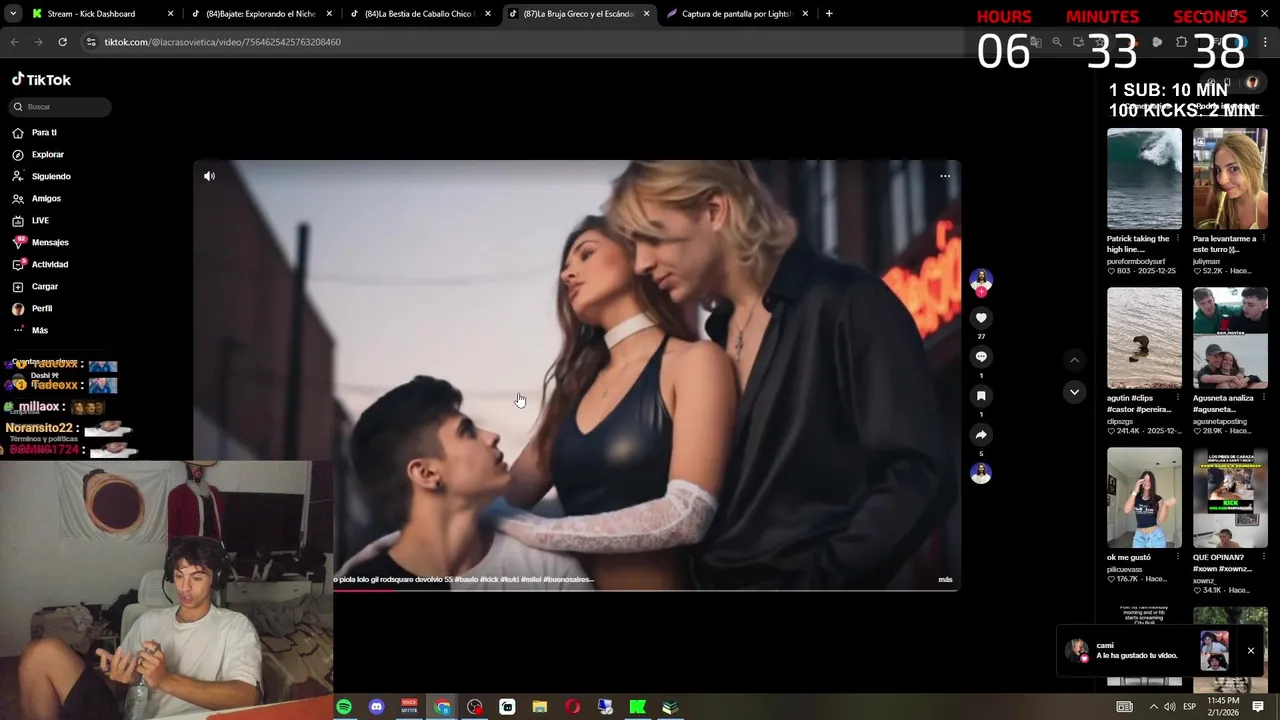Click the Buscar search field
This screenshot has width=1280, height=720.
[59, 107]
